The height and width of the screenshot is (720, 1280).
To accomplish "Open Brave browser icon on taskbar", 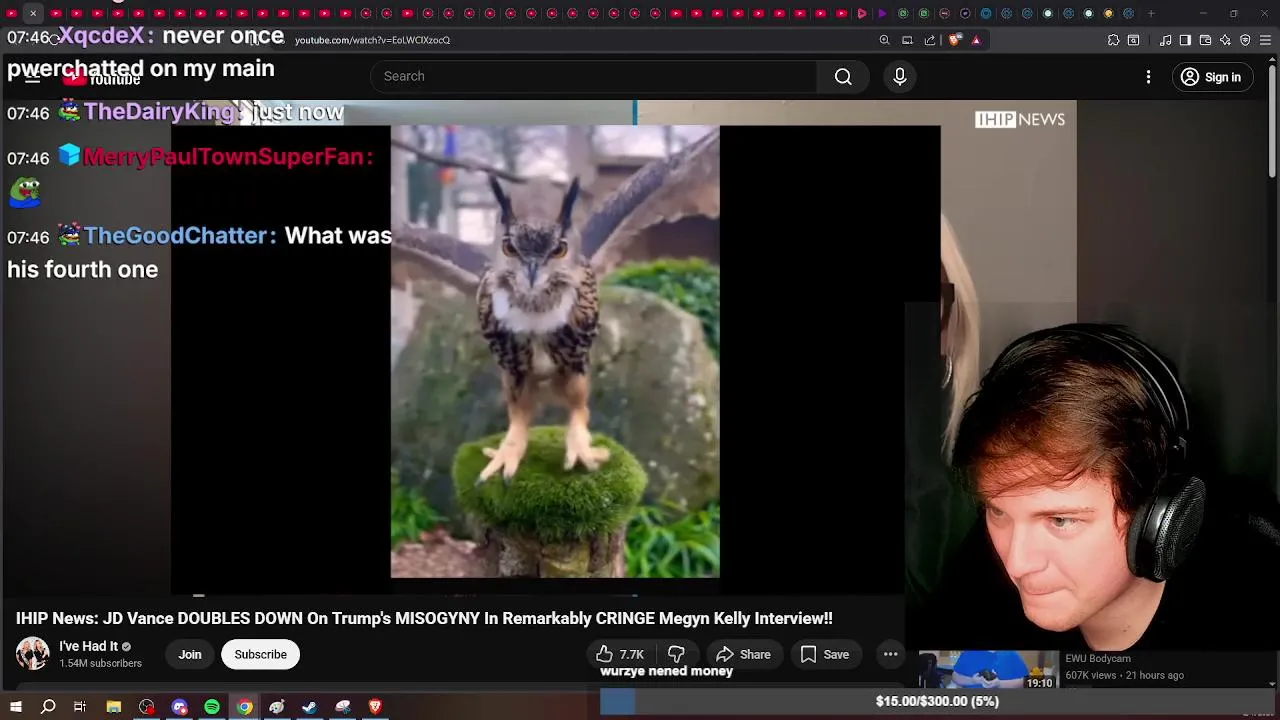I will click(375, 707).
